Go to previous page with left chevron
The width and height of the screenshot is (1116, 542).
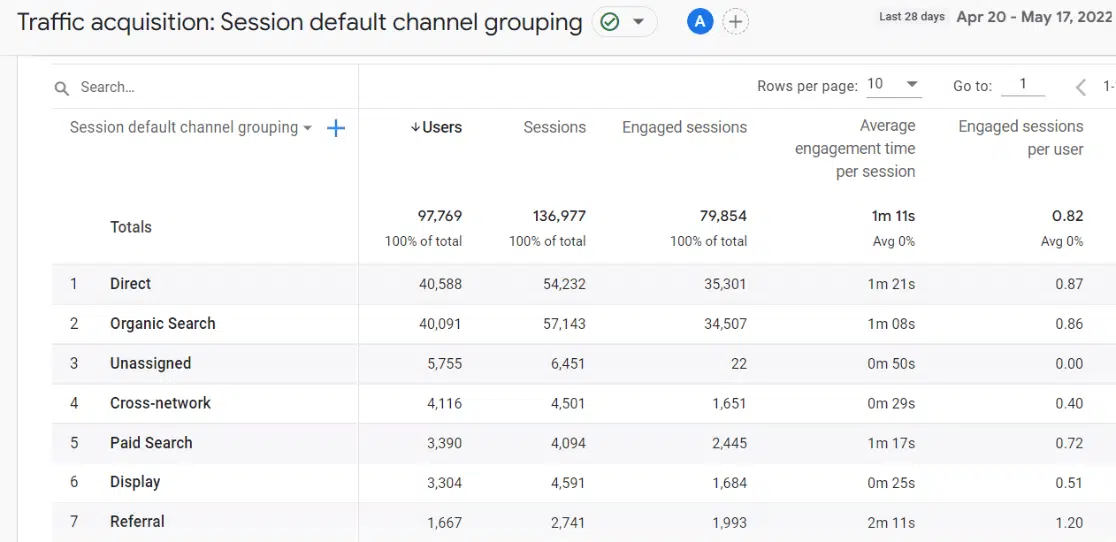click(x=1080, y=87)
